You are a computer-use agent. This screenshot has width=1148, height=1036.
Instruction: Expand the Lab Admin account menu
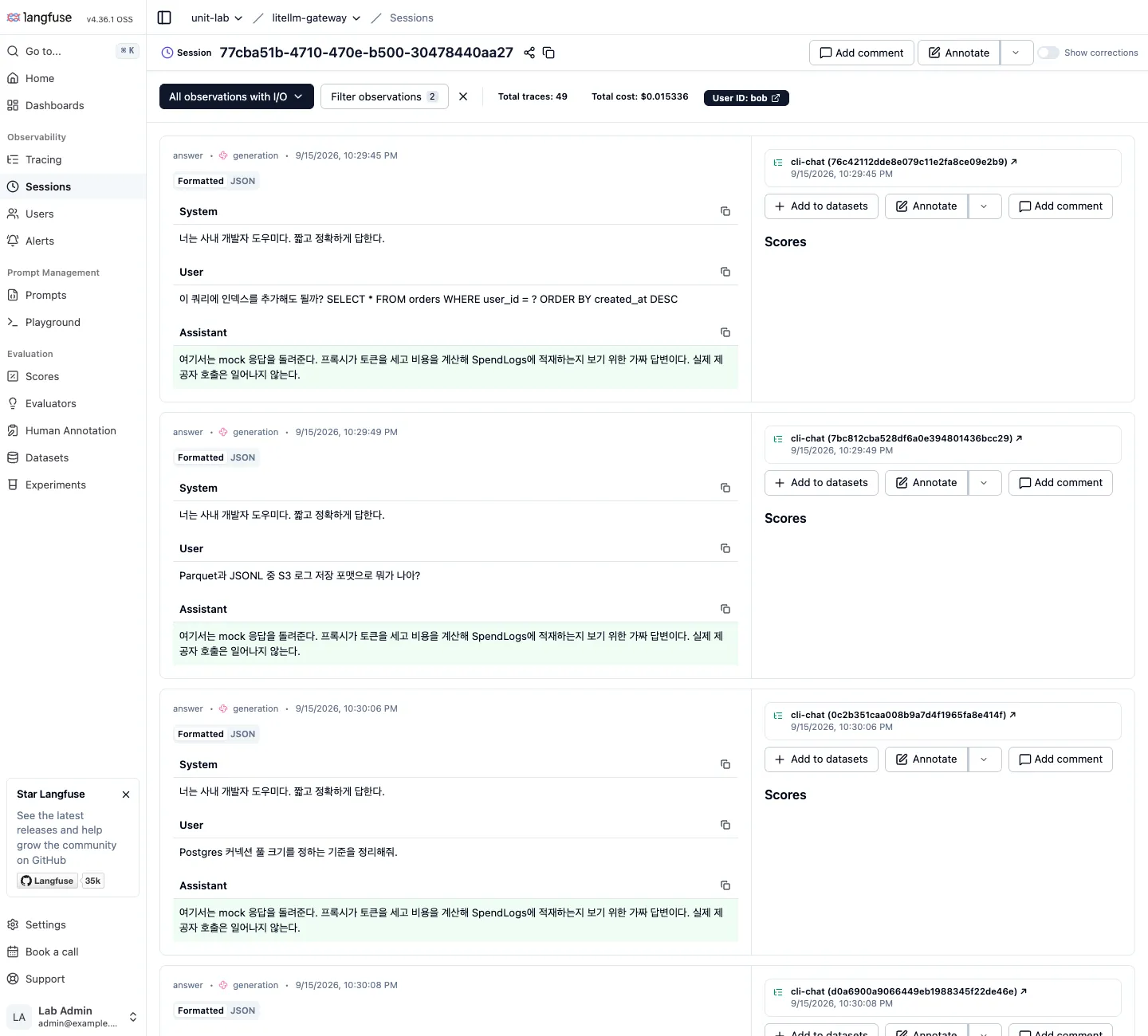(x=73, y=1017)
